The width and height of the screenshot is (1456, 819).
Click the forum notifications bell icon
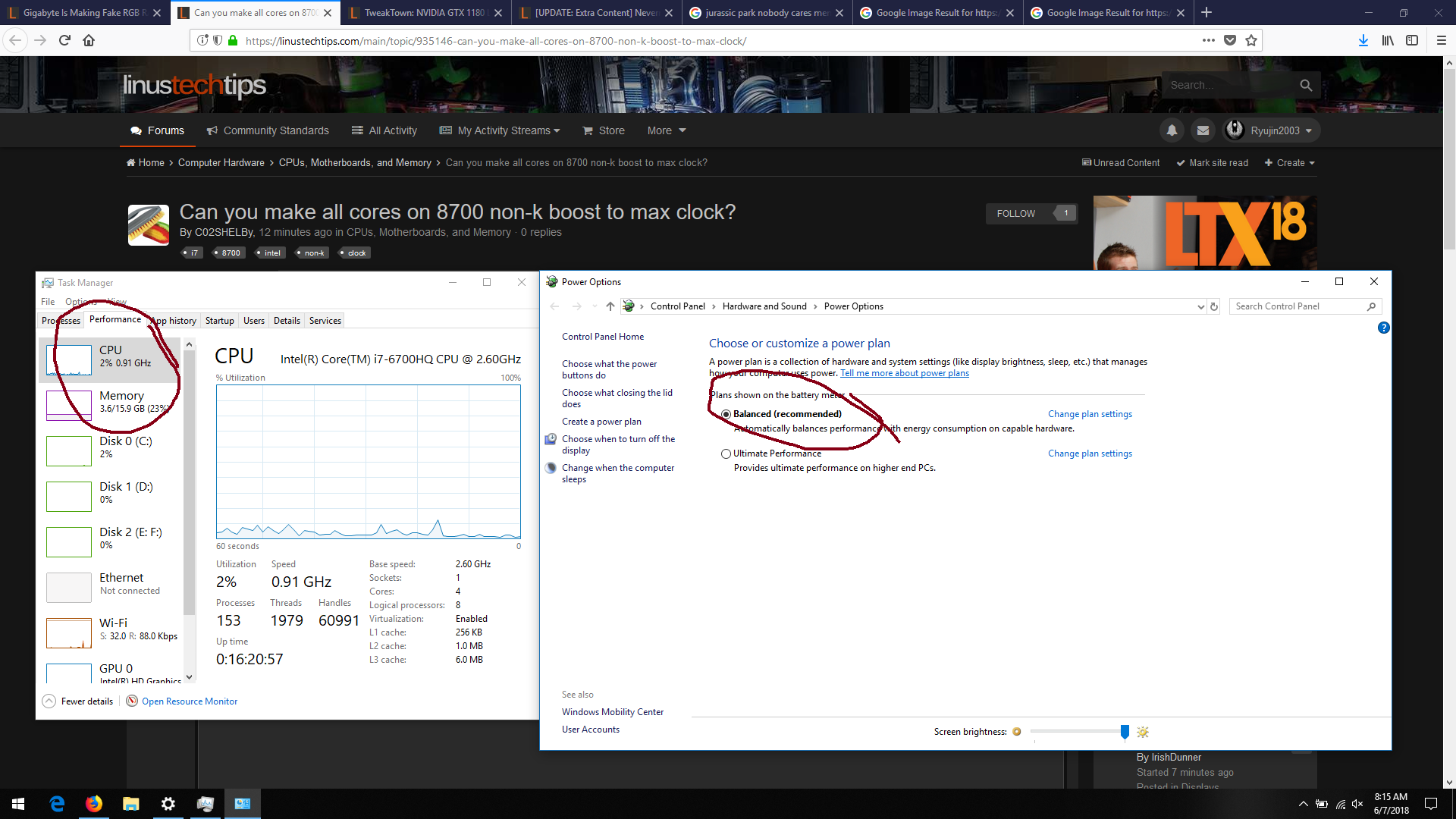(1172, 130)
